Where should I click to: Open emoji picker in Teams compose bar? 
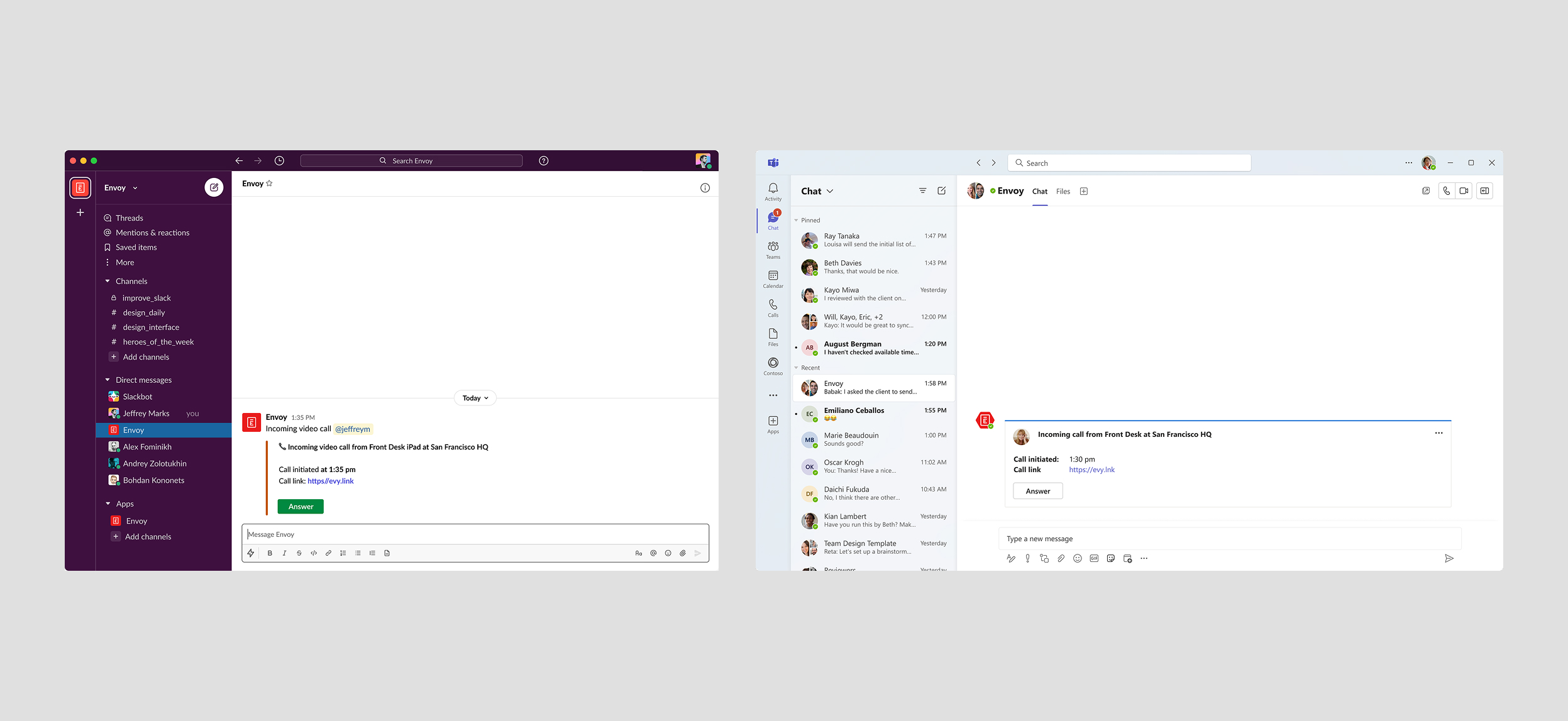click(1077, 558)
